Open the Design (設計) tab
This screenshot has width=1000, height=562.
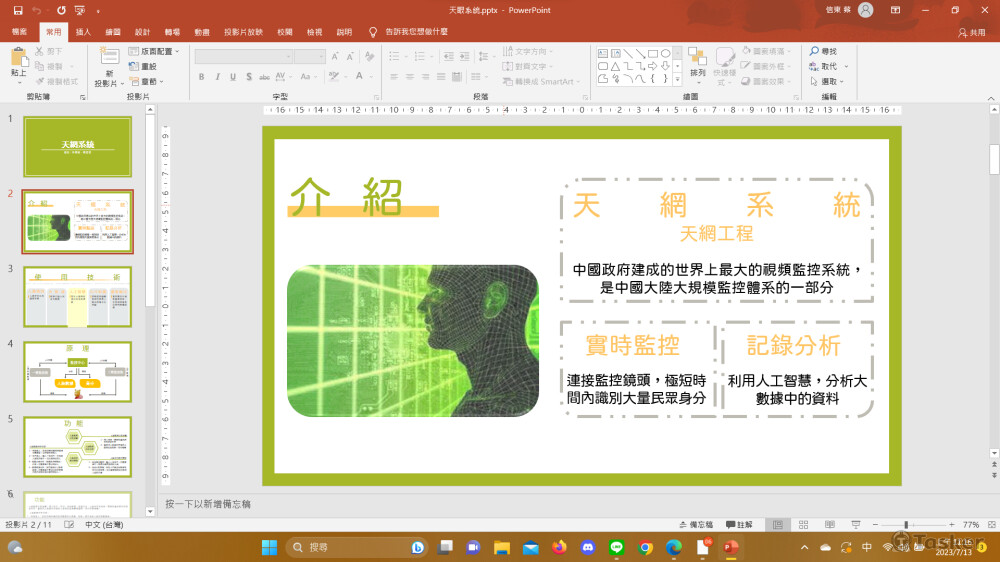click(x=142, y=32)
